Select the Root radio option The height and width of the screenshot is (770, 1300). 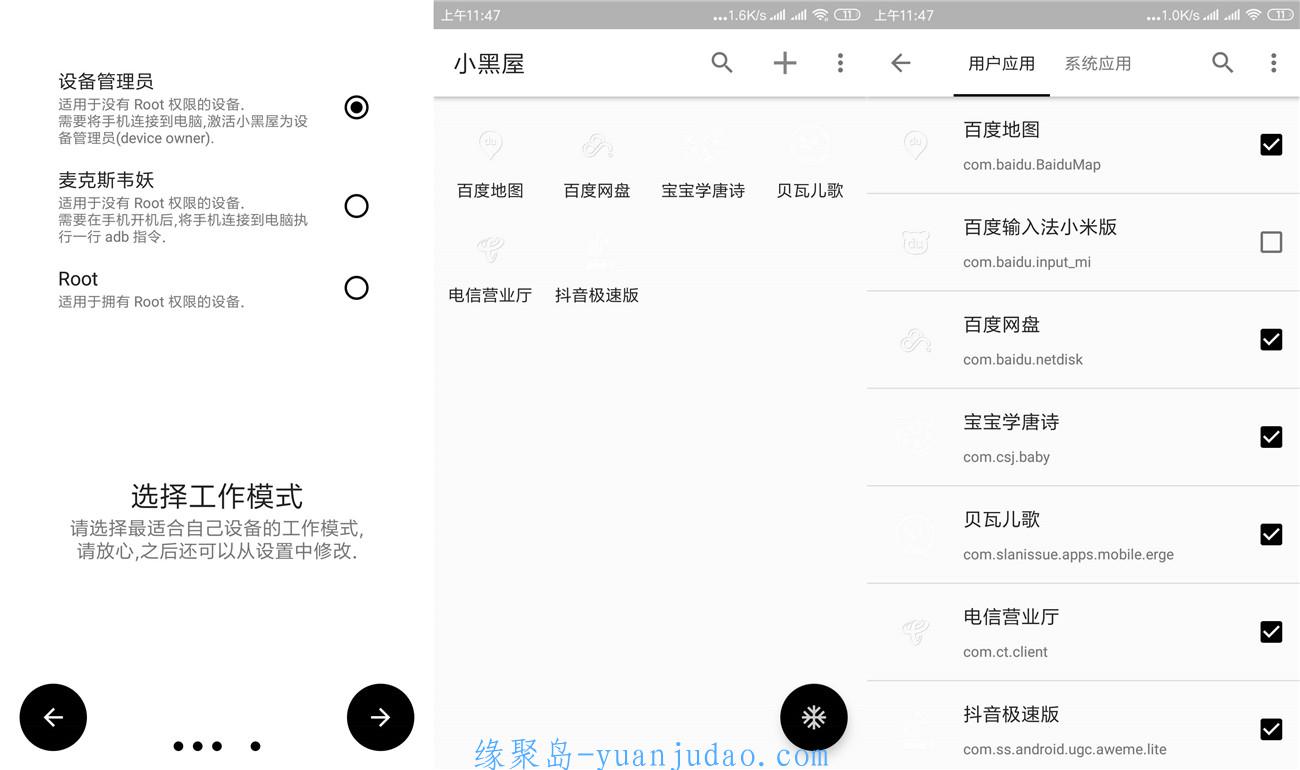pyautogui.click(x=356, y=288)
